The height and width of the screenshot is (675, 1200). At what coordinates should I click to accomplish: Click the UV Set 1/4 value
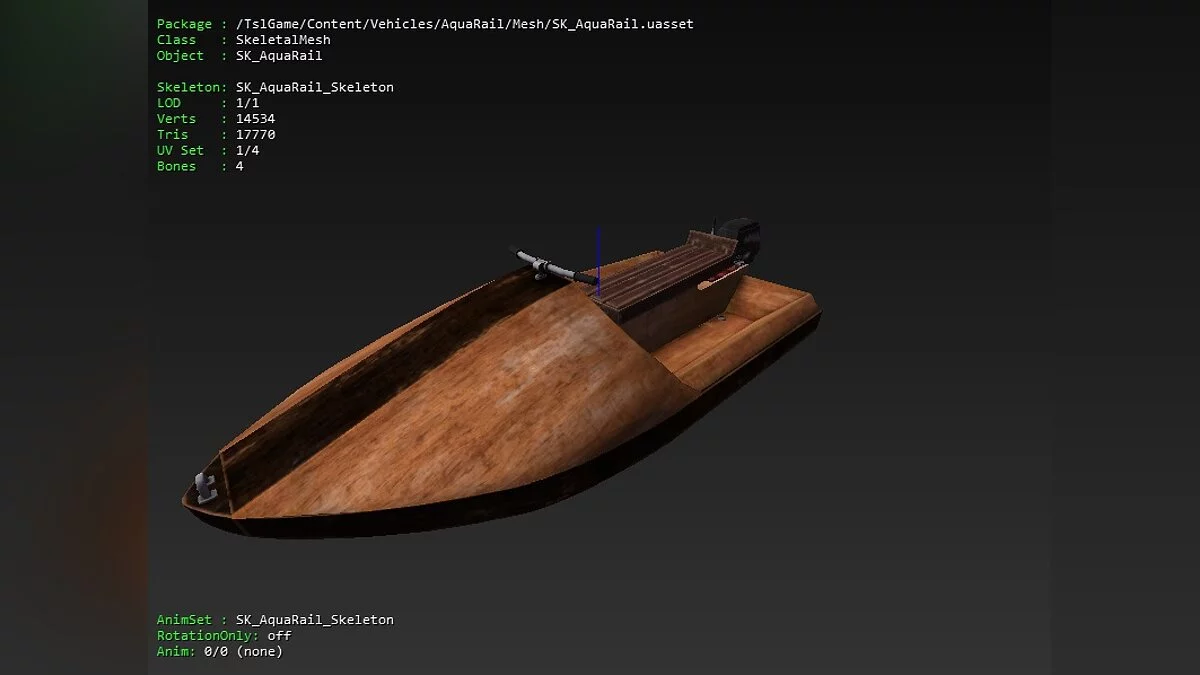(x=247, y=151)
